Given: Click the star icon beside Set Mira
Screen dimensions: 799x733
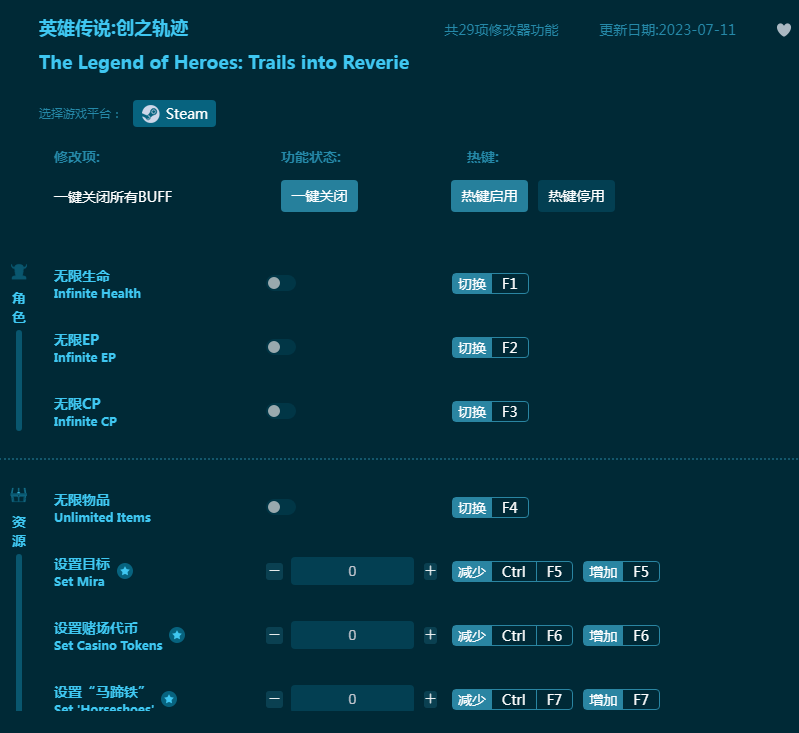Looking at the screenshot, I should [125, 571].
